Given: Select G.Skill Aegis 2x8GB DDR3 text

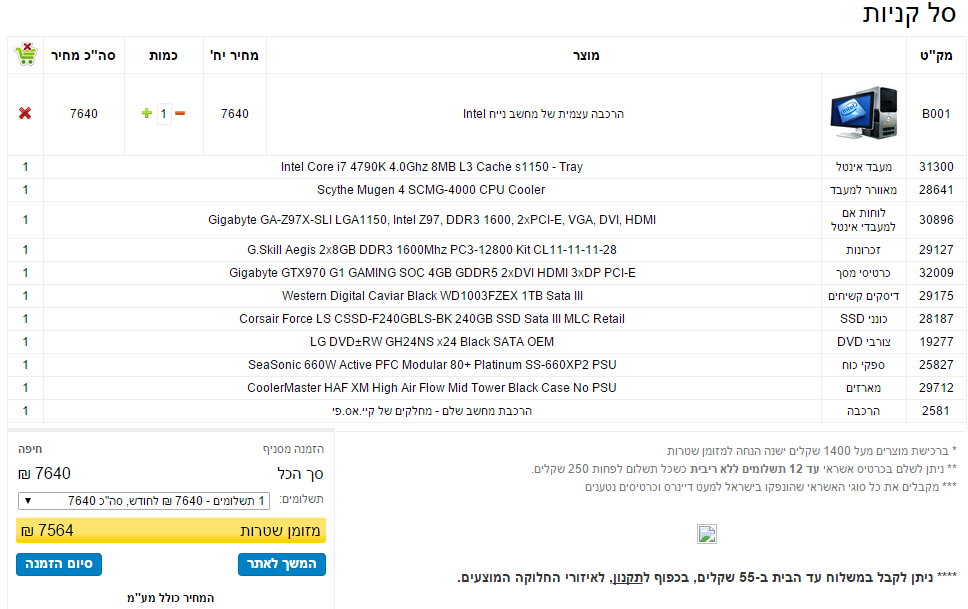Looking at the screenshot, I should tap(432, 250).
